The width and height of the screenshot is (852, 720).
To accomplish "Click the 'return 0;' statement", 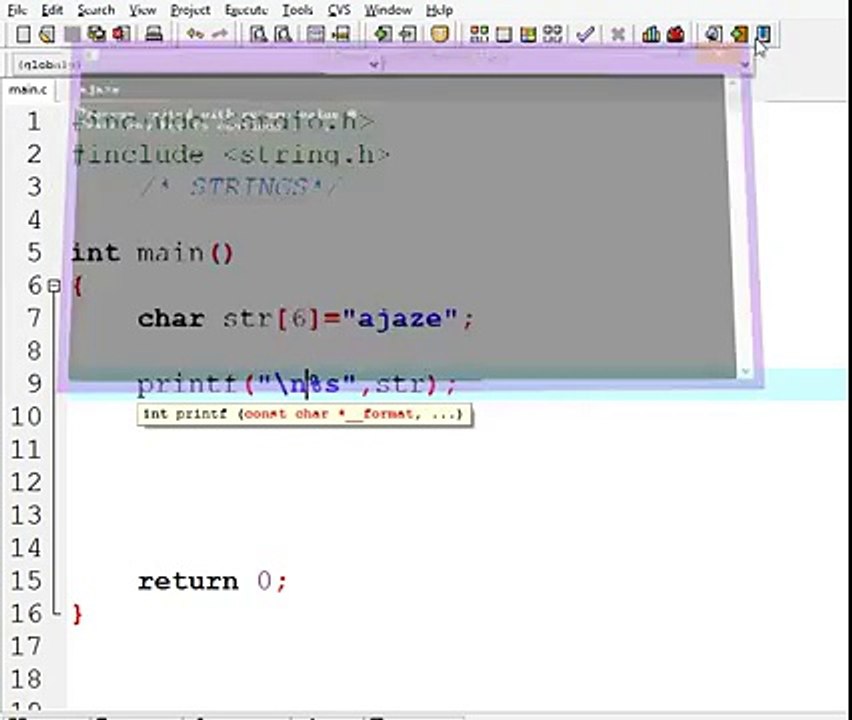I will point(211,581).
